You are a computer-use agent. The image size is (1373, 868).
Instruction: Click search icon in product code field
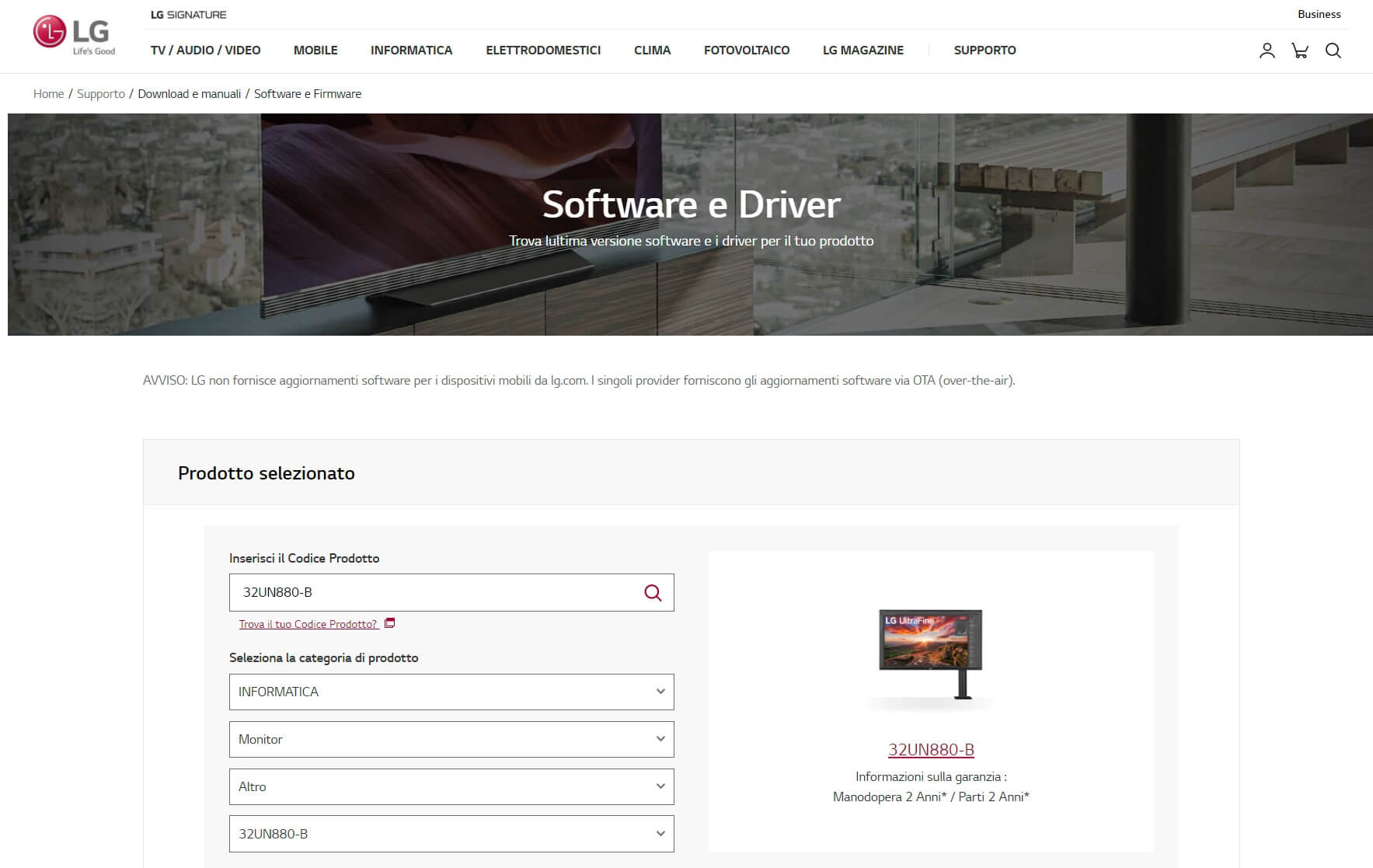pyautogui.click(x=653, y=593)
